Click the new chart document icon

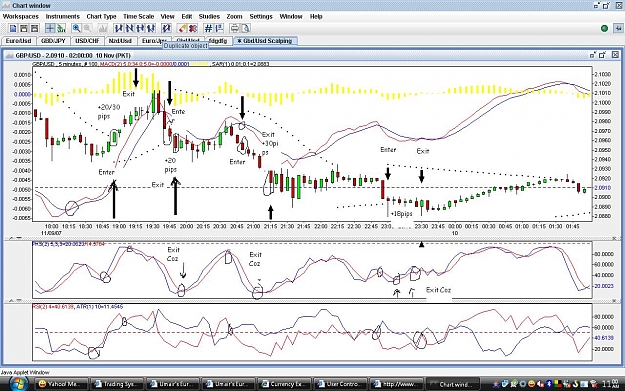13,28
